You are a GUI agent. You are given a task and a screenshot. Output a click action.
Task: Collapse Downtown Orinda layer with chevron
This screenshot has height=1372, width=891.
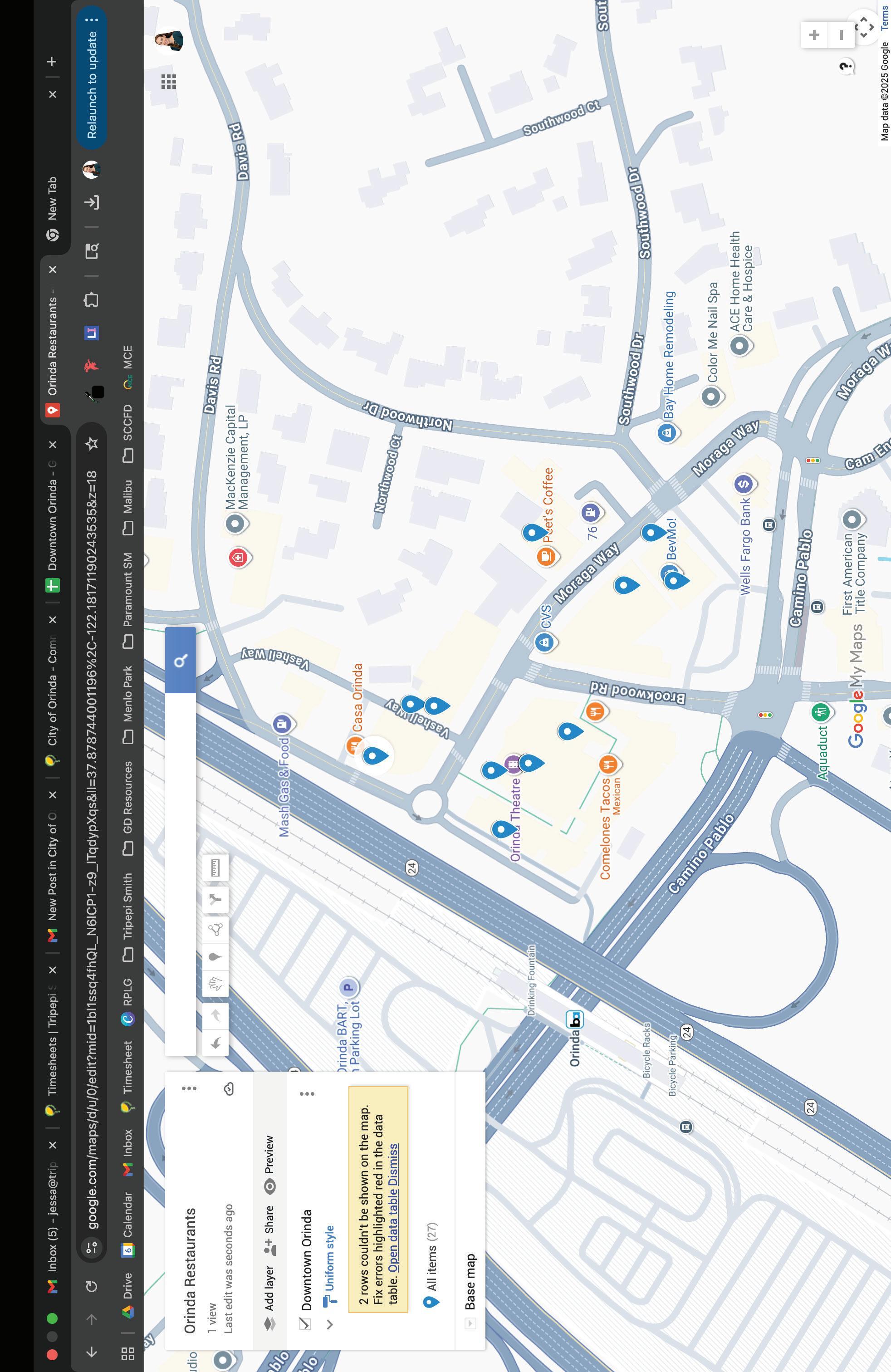pyautogui.click(x=330, y=1324)
